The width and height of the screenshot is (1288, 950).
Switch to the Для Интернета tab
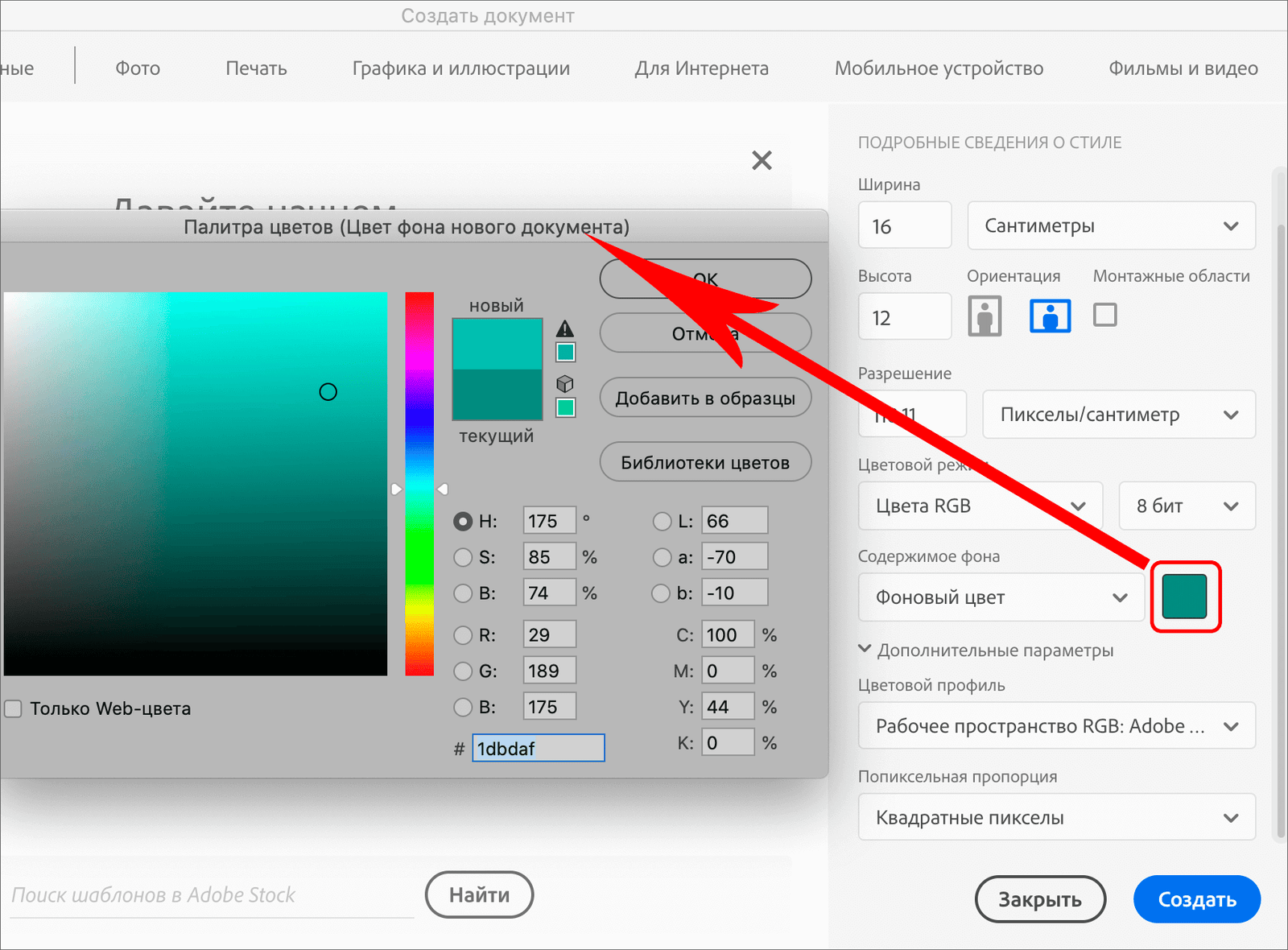click(x=701, y=68)
